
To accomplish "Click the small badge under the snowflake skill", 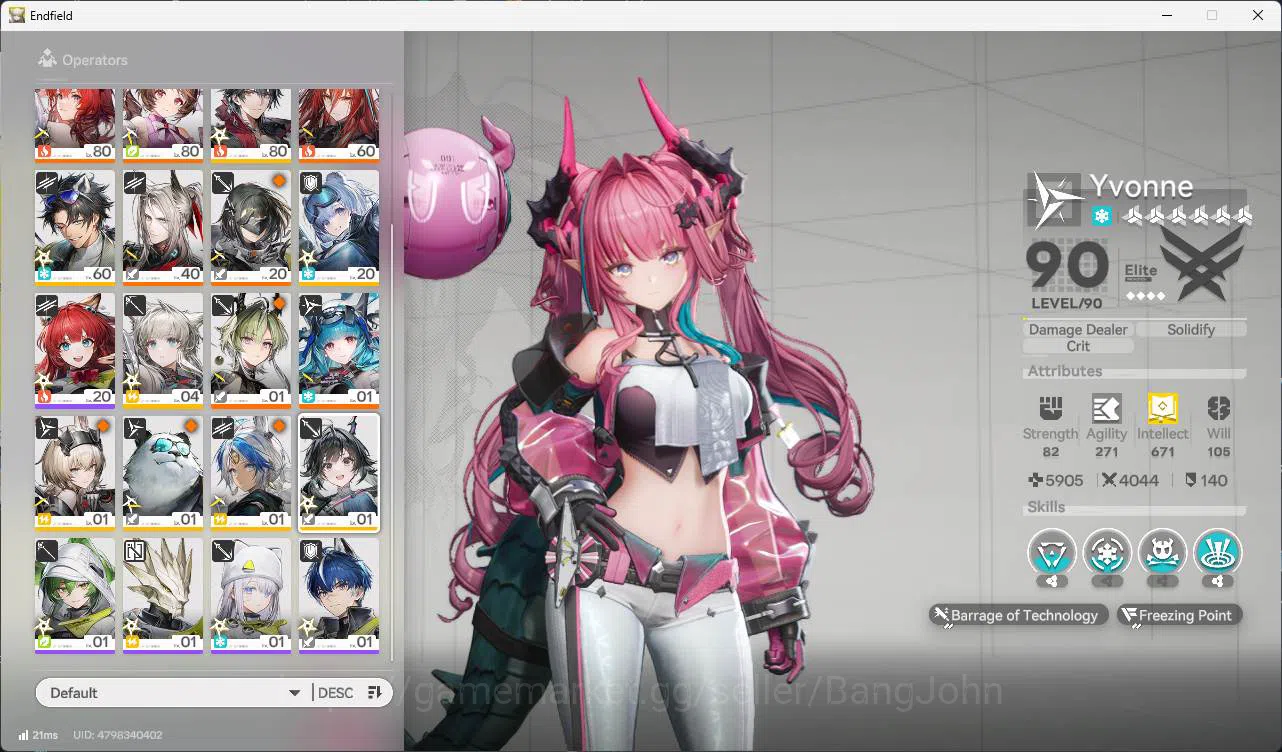I will click(x=1107, y=581).
